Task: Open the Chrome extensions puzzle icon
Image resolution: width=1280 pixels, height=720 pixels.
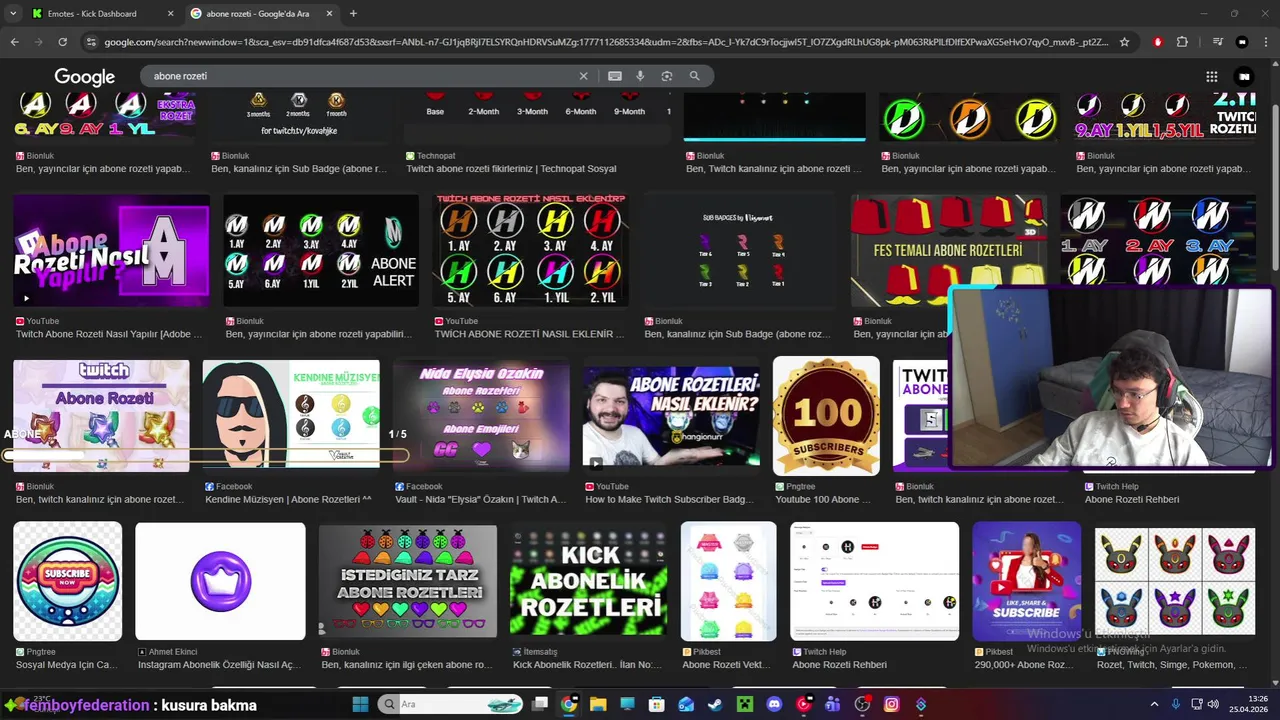Action: 1182,42
